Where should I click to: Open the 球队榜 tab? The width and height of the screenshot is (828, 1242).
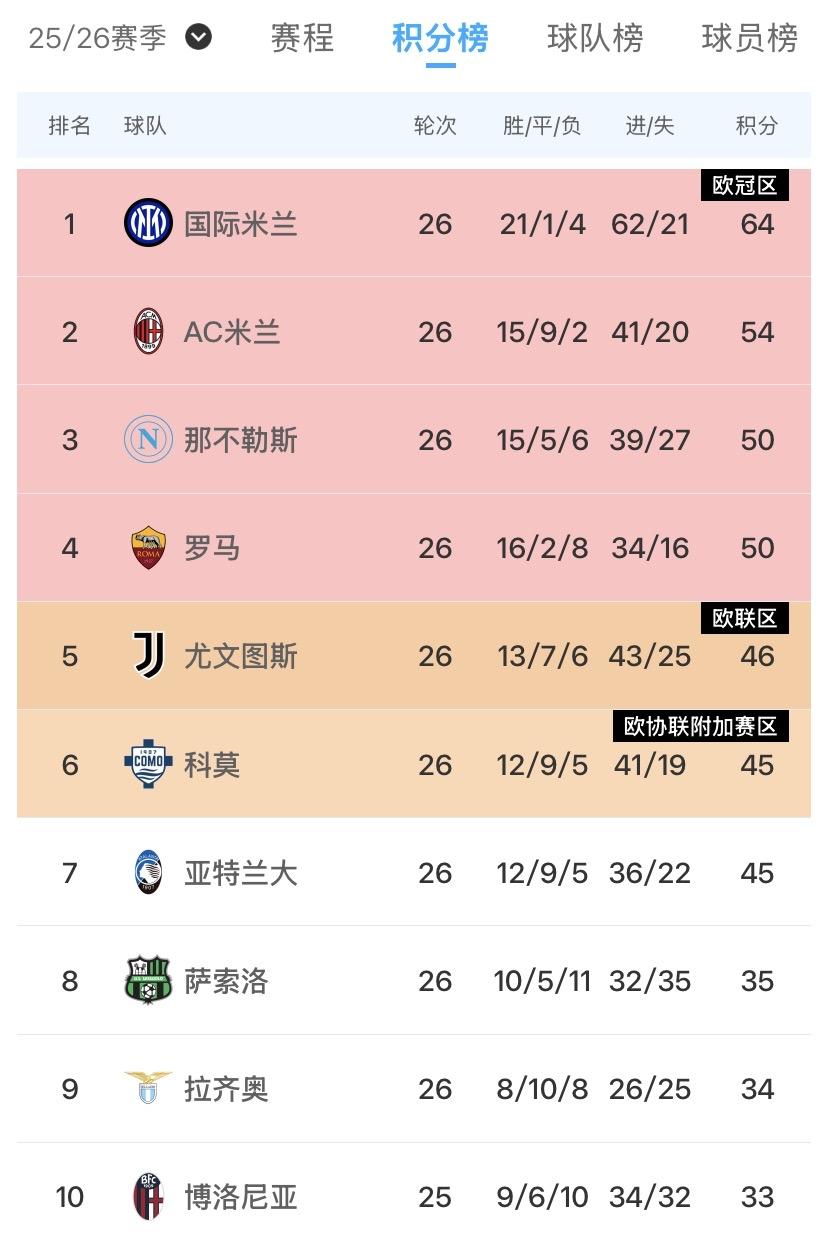595,38
